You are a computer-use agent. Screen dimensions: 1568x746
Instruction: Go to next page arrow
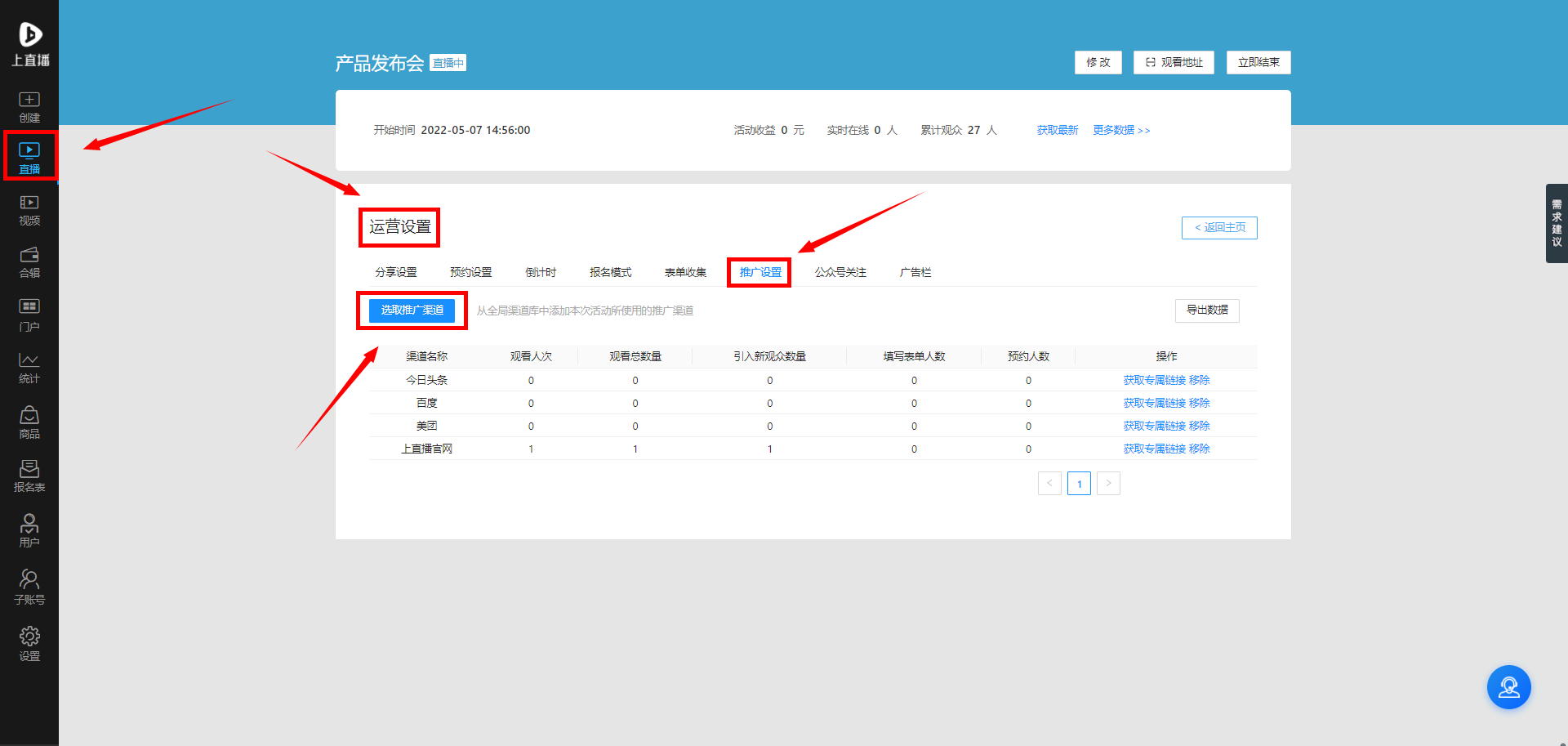click(1108, 484)
